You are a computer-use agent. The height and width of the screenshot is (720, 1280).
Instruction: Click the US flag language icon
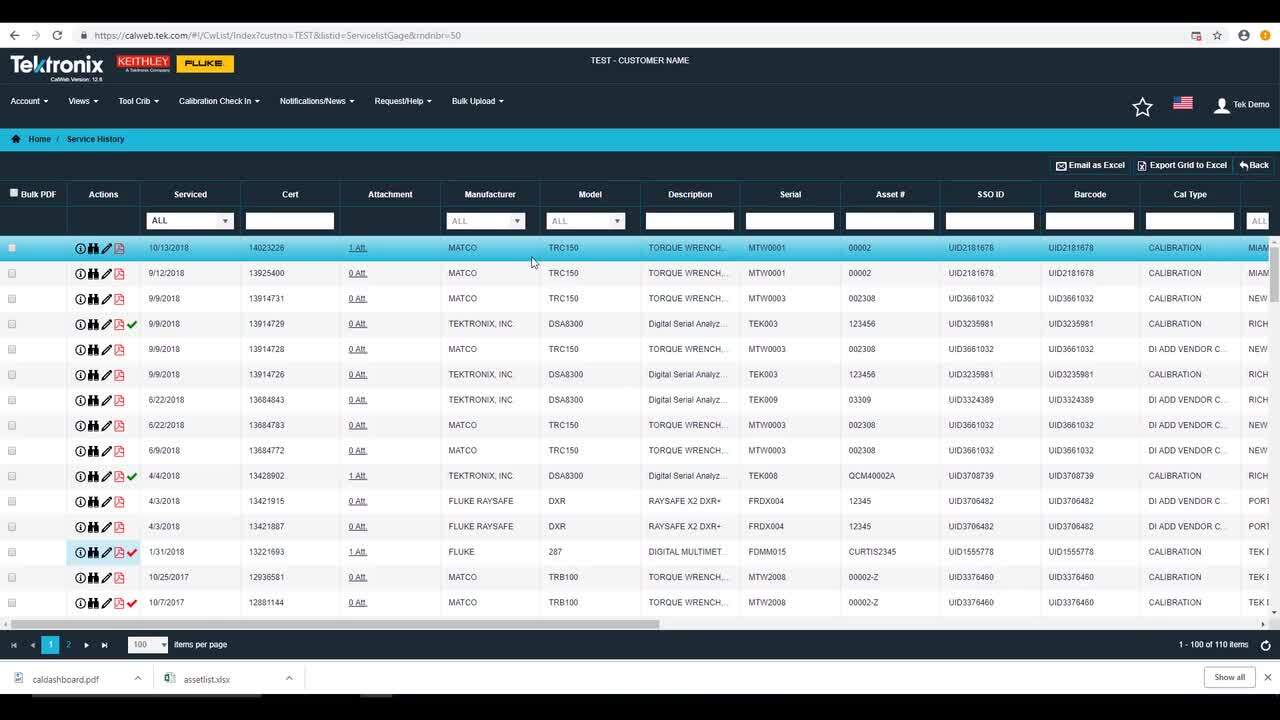[1182, 103]
